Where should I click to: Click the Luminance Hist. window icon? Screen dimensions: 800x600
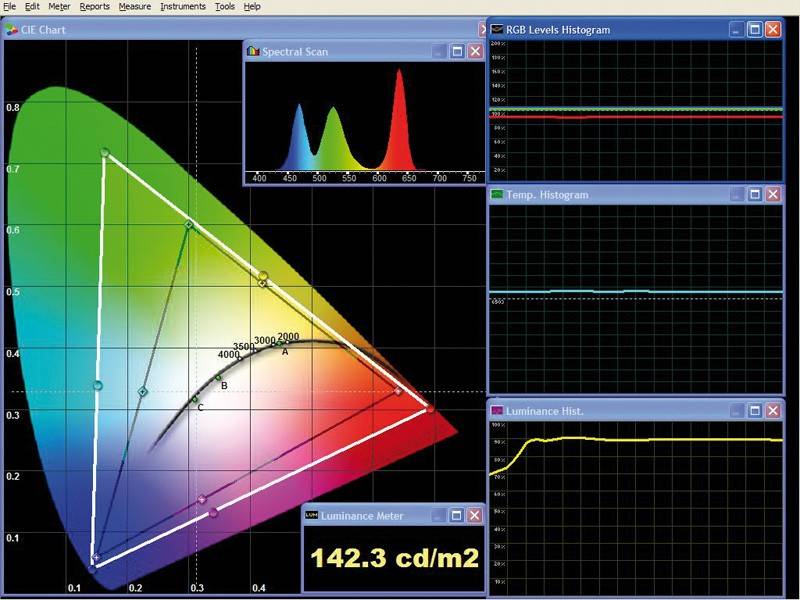coord(497,411)
